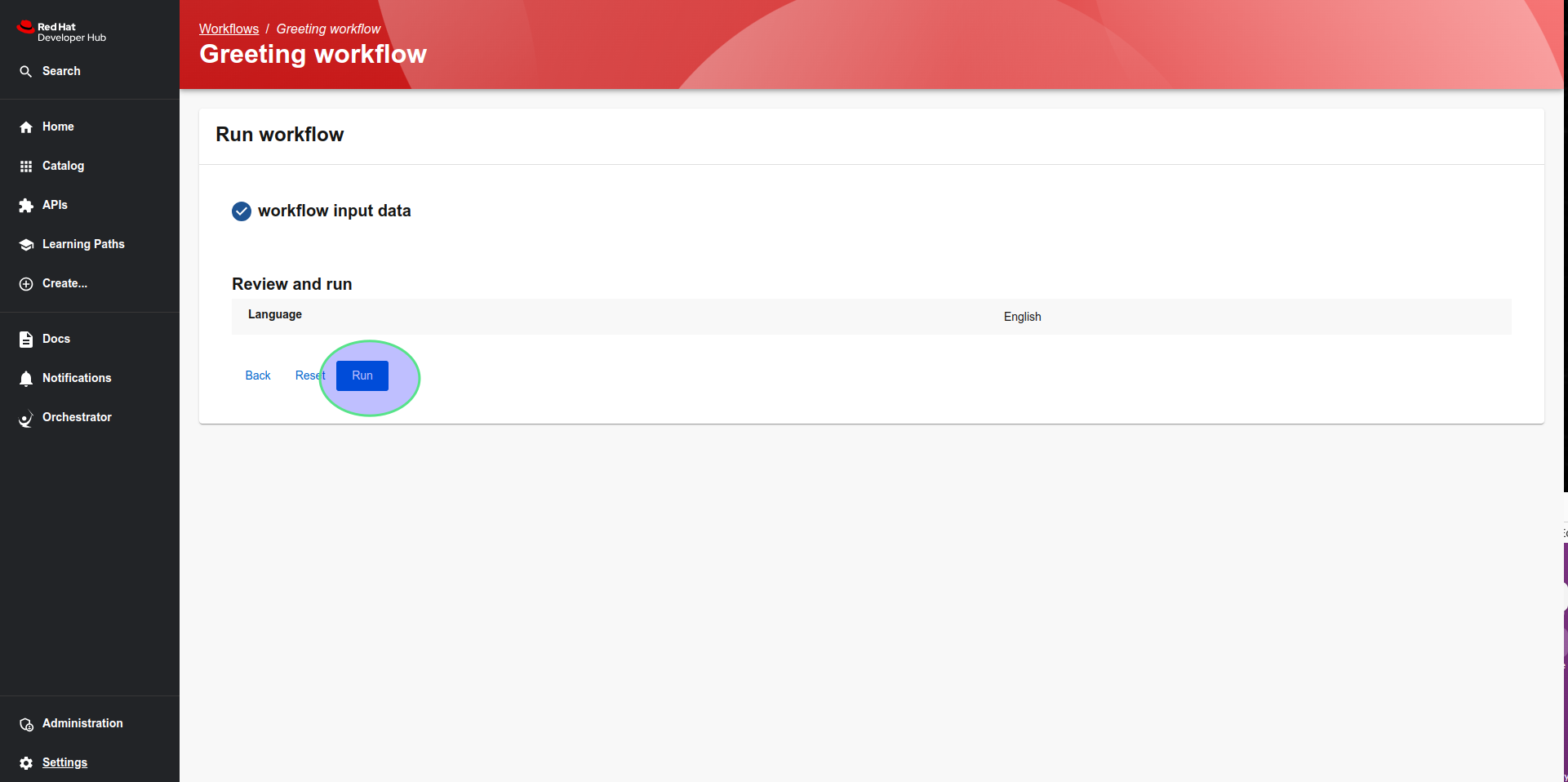Open the Workflows breadcrumb link
Viewport: 1568px width, 782px height.
tap(229, 29)
